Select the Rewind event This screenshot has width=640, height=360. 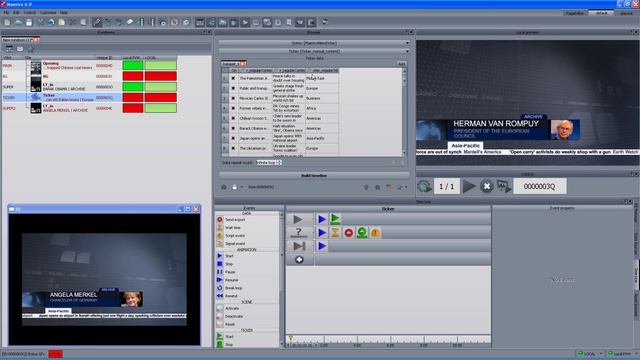coord(249,296)
